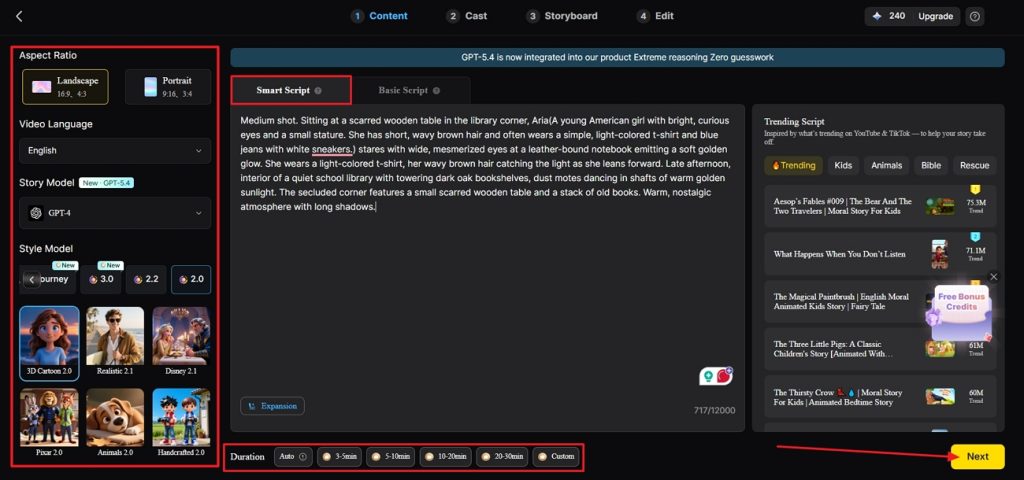Filter trending scripts by Trending
The image size is (1024, 480).
[x=793, y=166]
